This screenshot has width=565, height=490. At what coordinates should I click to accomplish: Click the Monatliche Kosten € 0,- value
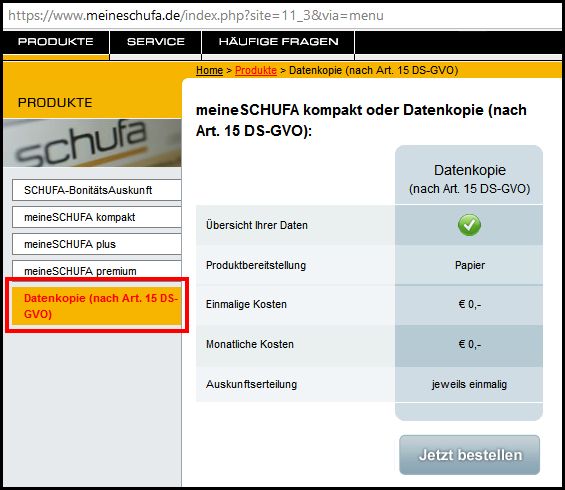(470, 344)
